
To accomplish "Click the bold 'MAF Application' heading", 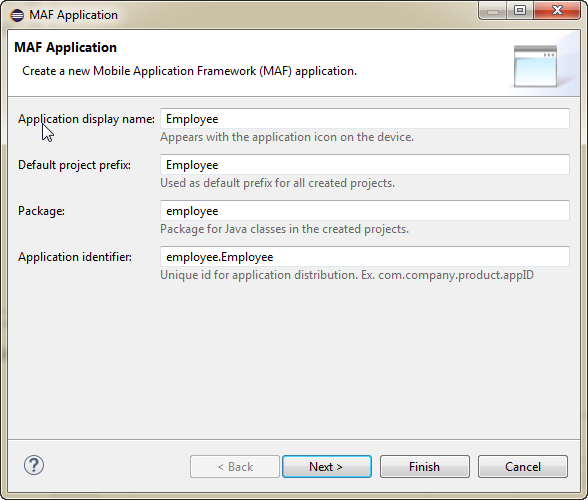I will [66, 48].
